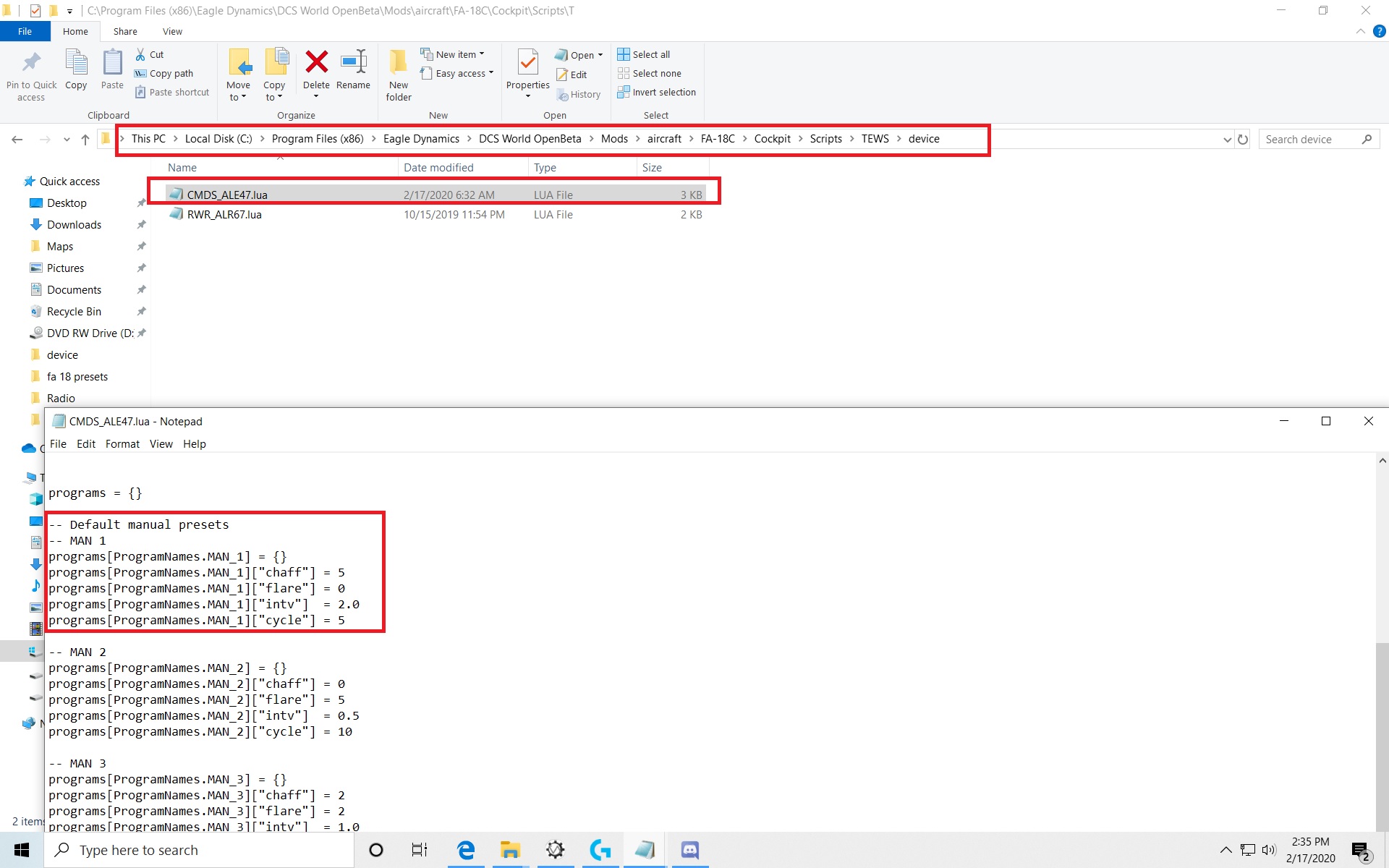The height and width of the screenshot is (868, 1389).
Task: Click the Type here to search box
Action: point(199,850)
